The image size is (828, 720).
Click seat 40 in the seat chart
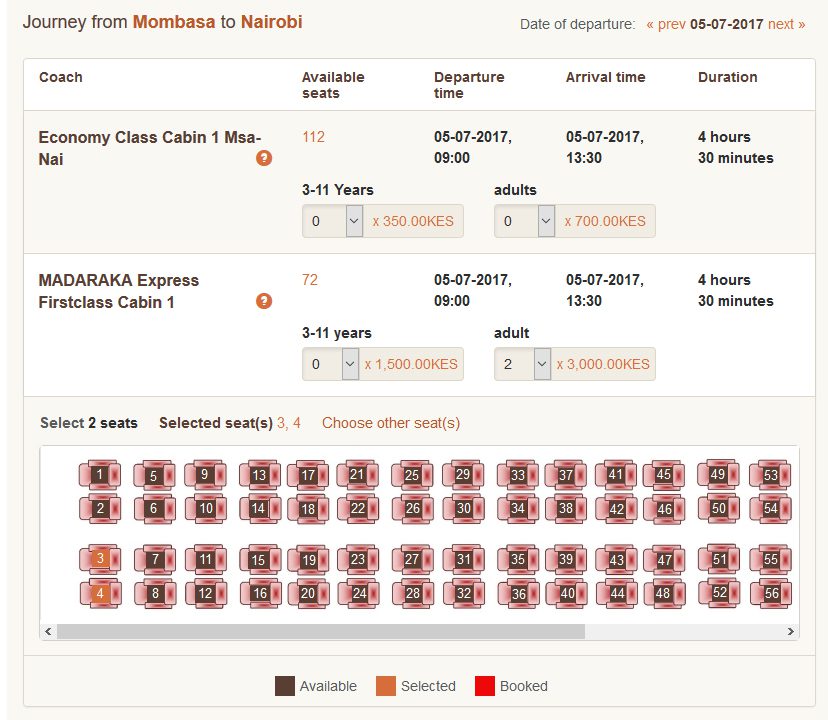[x=567, y=593]
